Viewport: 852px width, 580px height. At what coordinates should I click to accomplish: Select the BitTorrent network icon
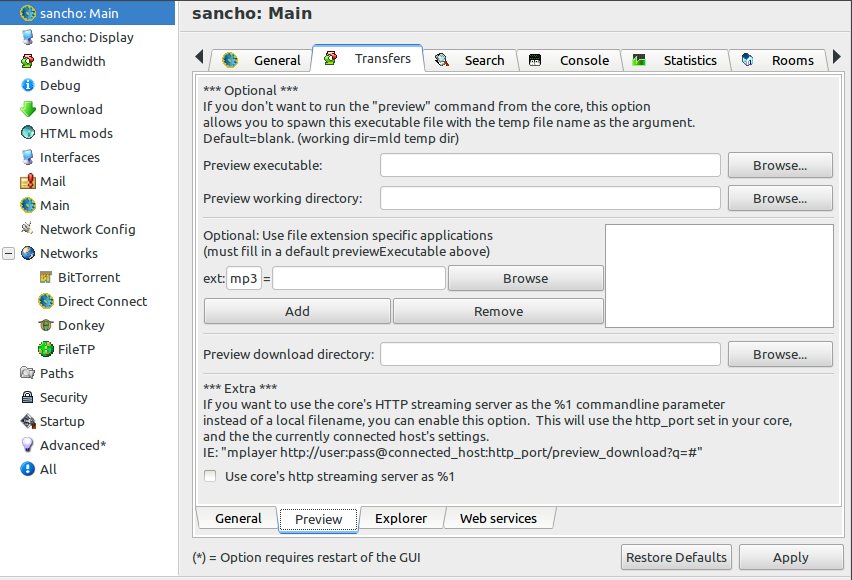click(x=46, y=277)
